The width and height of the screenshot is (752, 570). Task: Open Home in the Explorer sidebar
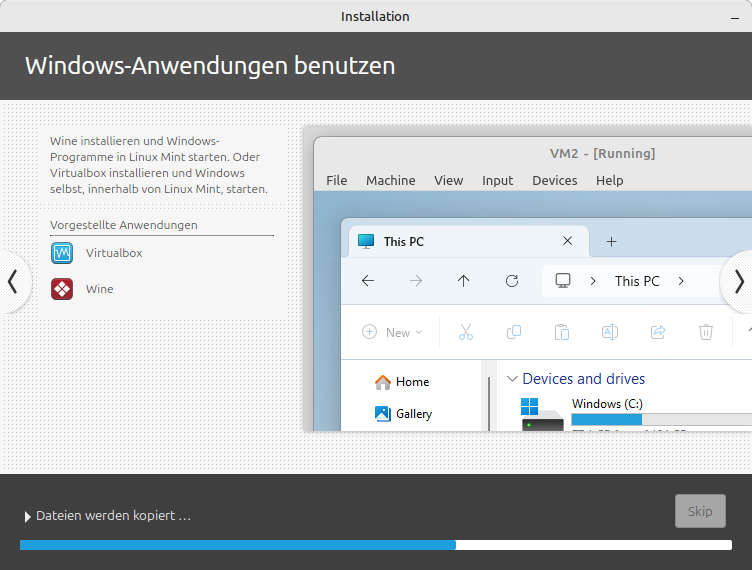pyautogui.click(x=402, y=382)
